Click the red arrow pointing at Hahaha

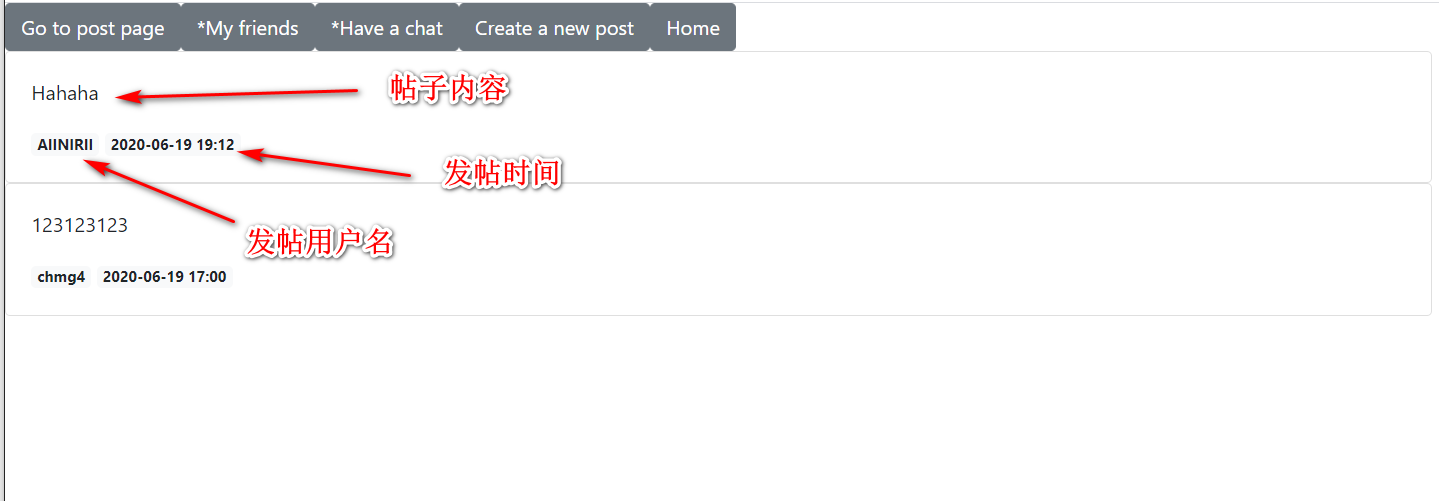coord(236,94)
